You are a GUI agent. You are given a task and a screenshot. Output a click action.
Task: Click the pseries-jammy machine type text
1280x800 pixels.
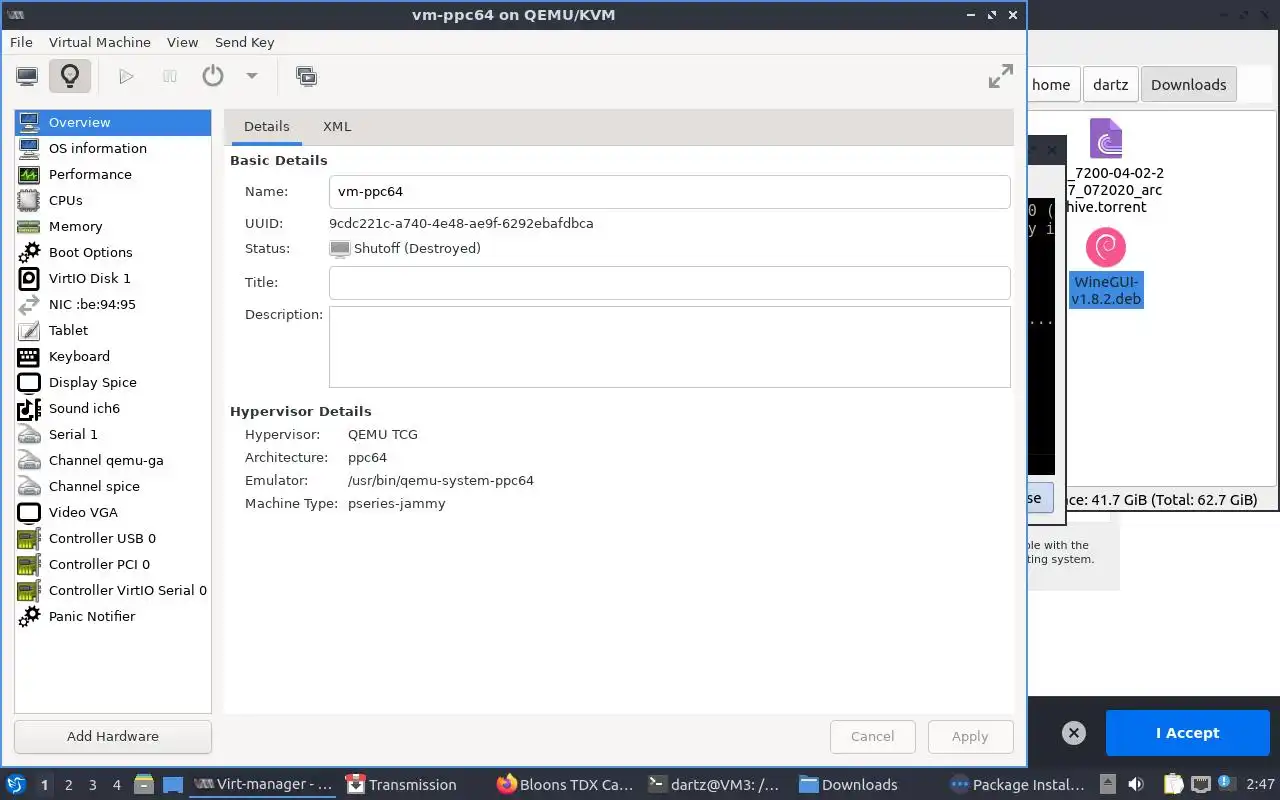pyautogui.click(x=397, y=503)
